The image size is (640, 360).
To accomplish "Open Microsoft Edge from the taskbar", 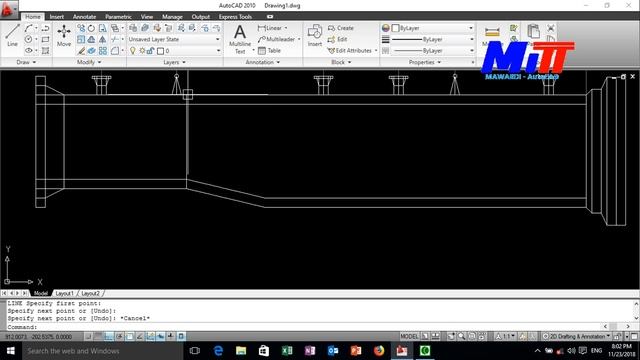I will tap(218, 351).
